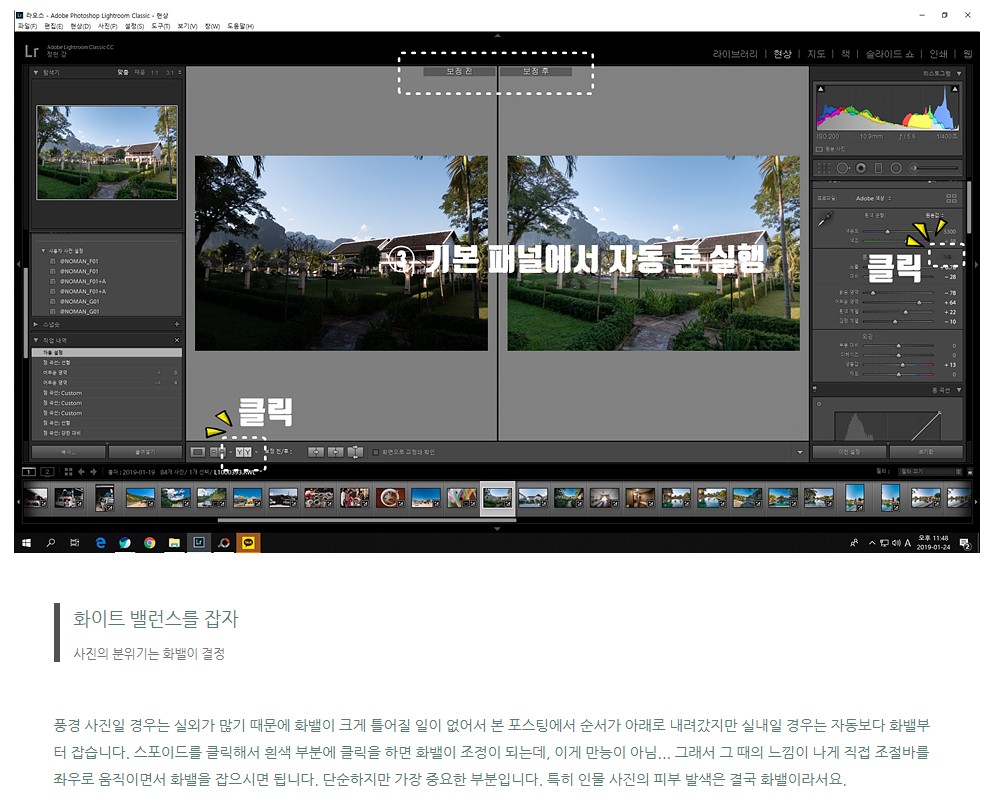Toggle the tone curve panel switch
The width and height of the screenshot is (1004, 806).
pyautogui.click(x=815, y=389)
